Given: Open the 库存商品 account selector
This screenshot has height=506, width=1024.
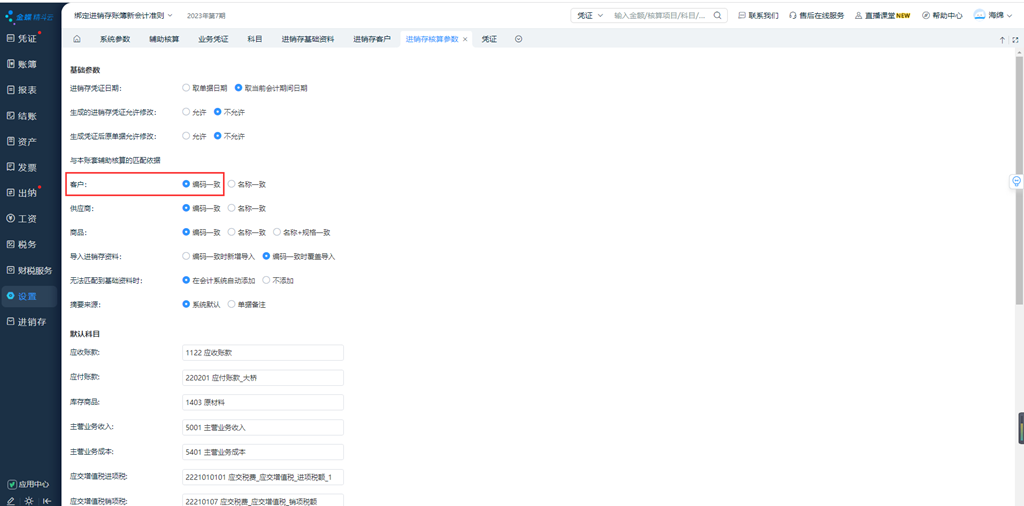Looking at the screenshot, I should coord(263,402).
